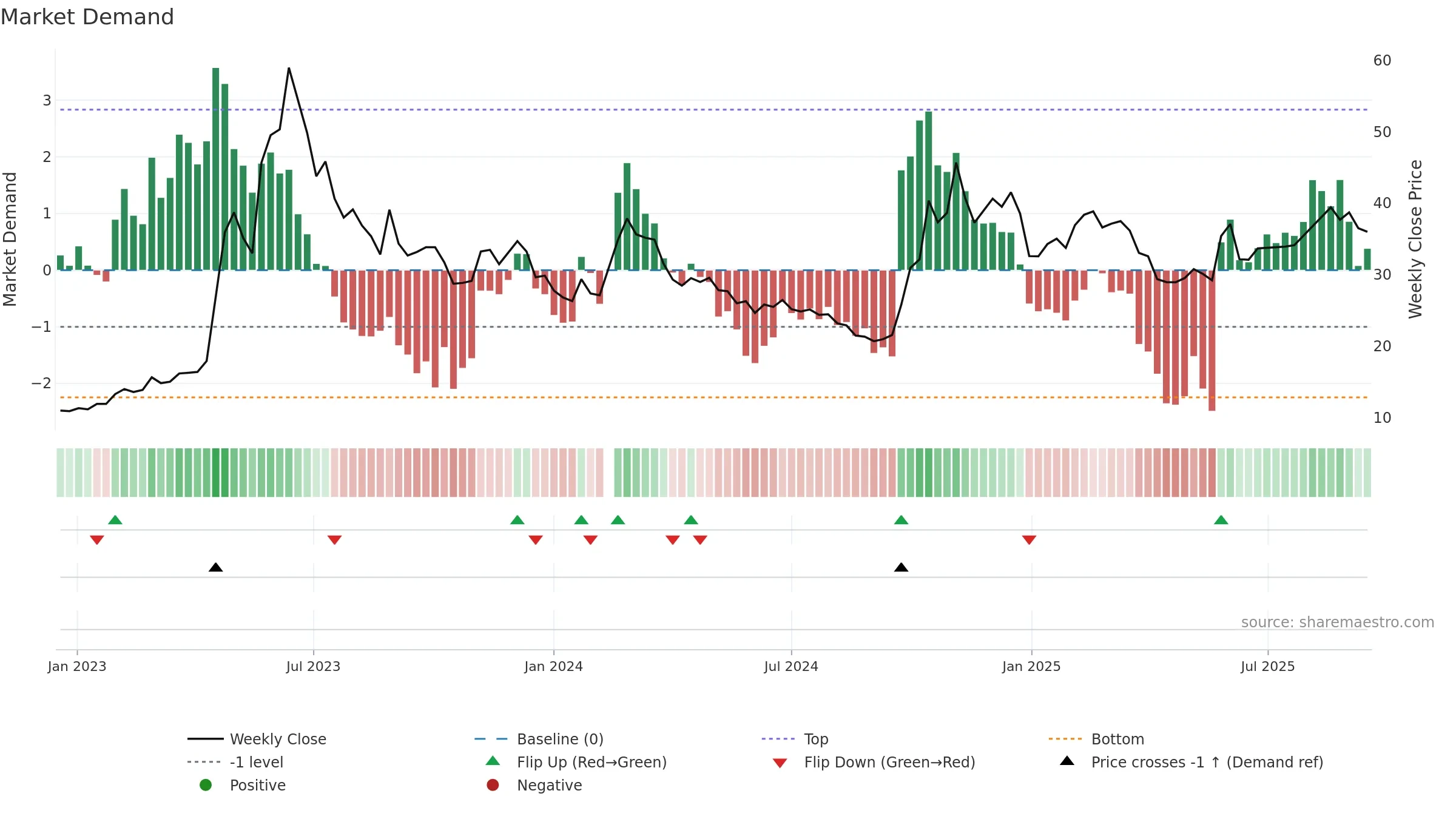Click the purple dotted sample beside Top
Image resolution: width=1456 pixels, height=819 pixels.
click(778, 739)
